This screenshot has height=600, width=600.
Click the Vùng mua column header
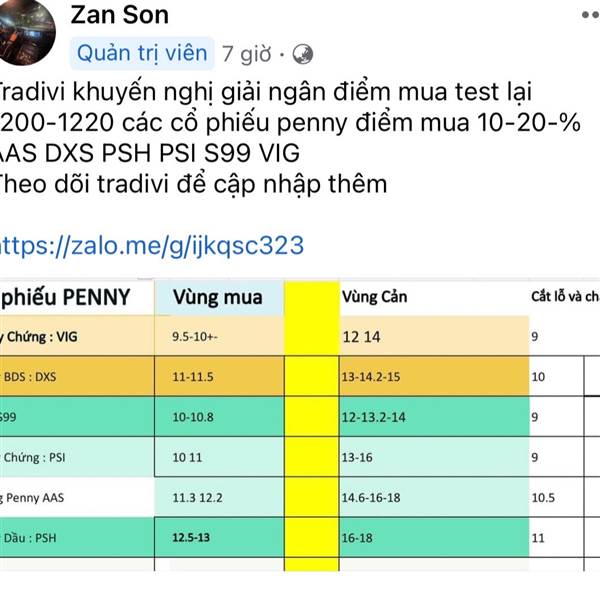tap(219, 297)
